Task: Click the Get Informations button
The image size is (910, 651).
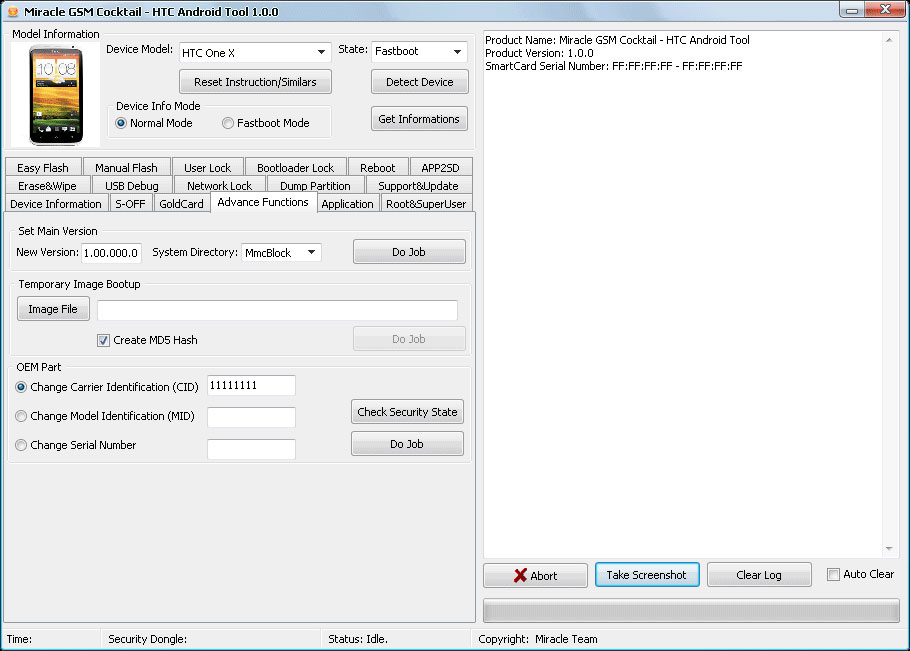Action: (419, 119)
